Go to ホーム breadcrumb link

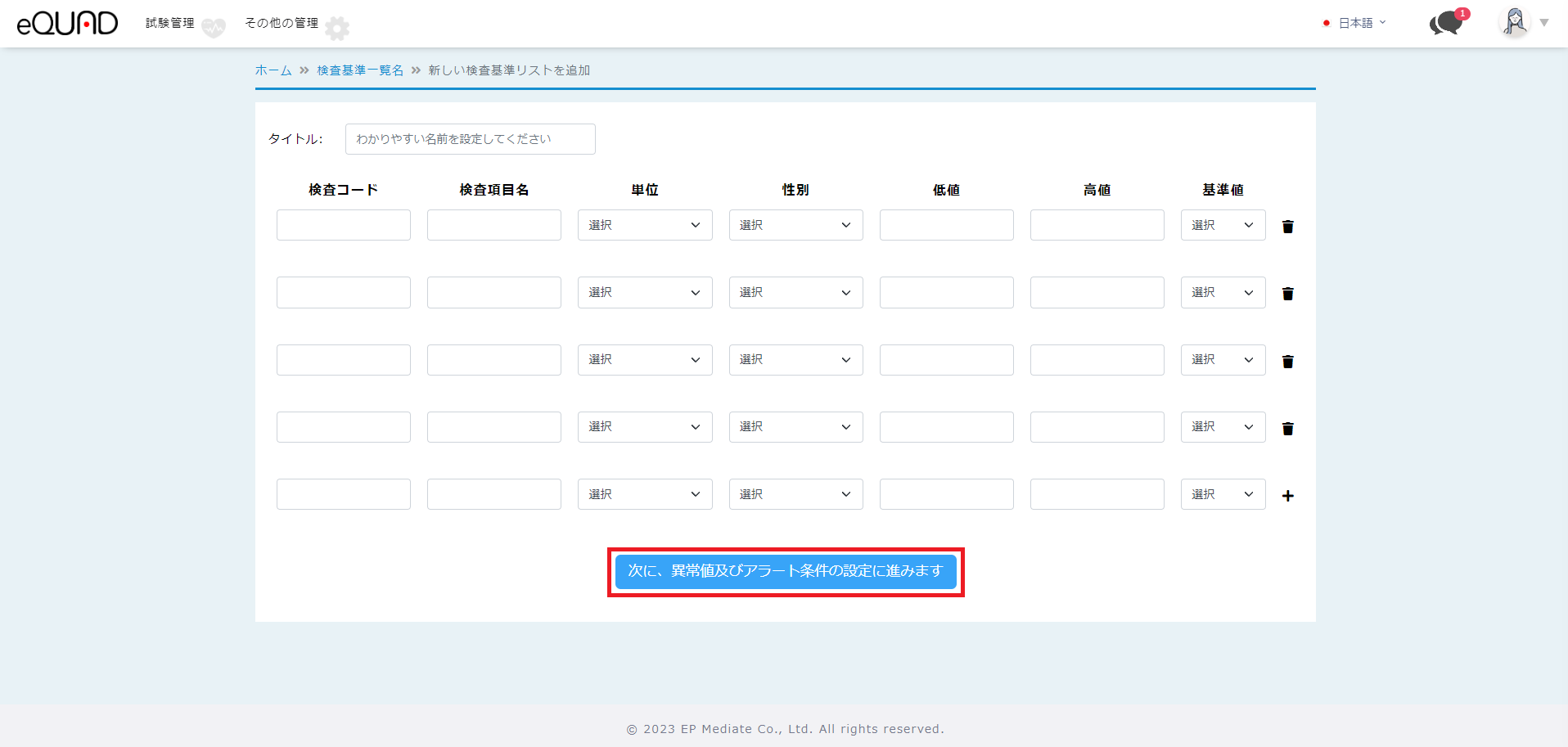(273, 70)
